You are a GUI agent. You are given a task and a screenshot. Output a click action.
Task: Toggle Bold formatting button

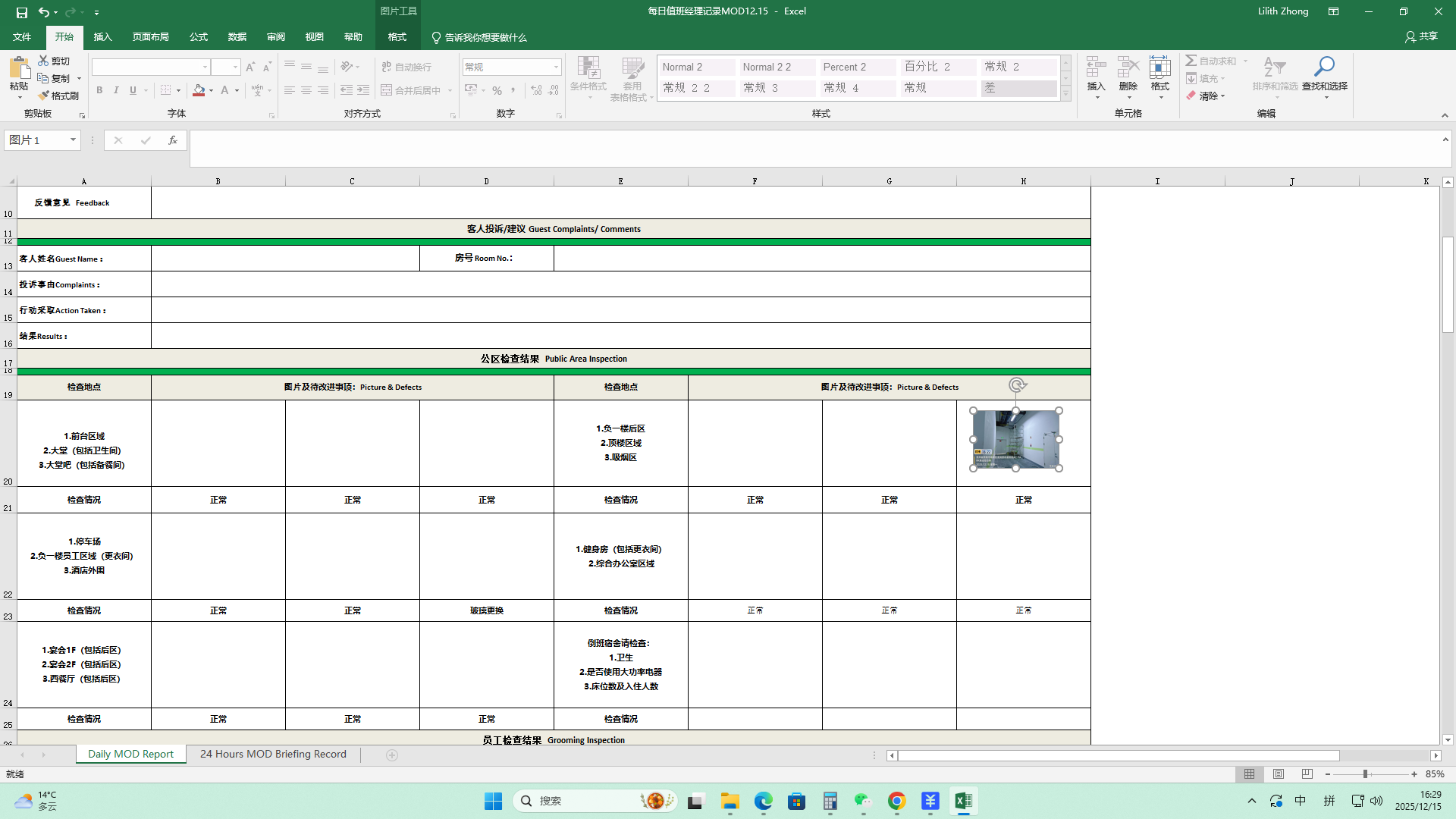pos(99,90)
